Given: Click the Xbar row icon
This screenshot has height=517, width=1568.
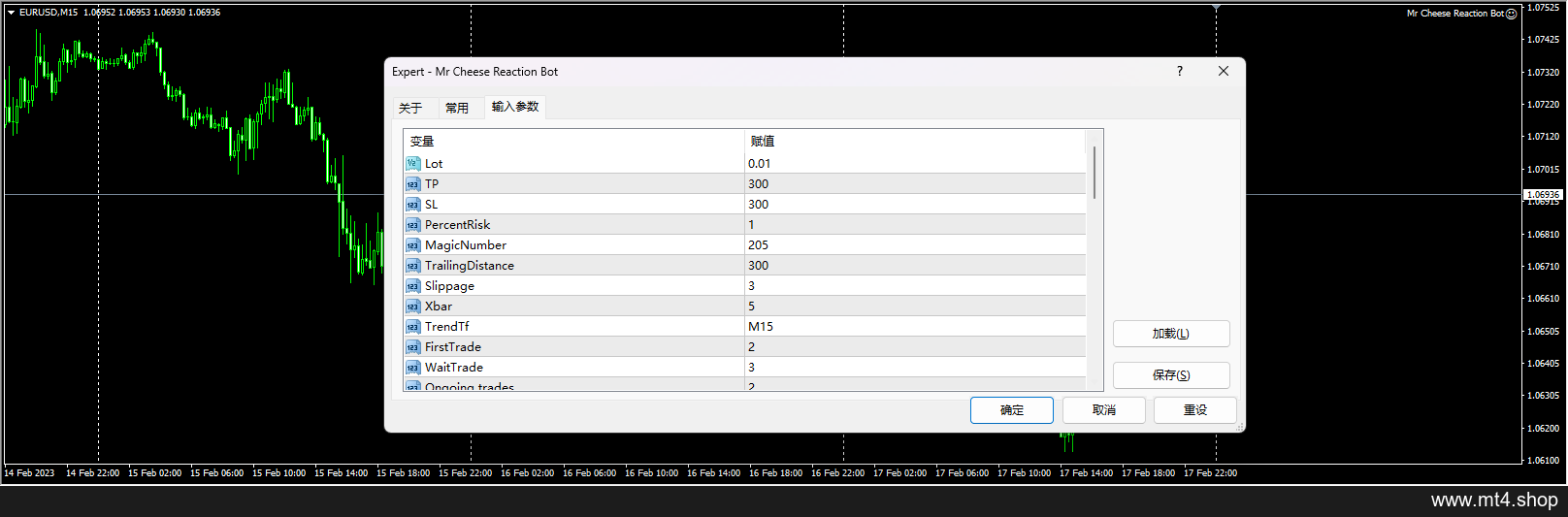Looking at the screenshot, I should click(x=412, y=307).
